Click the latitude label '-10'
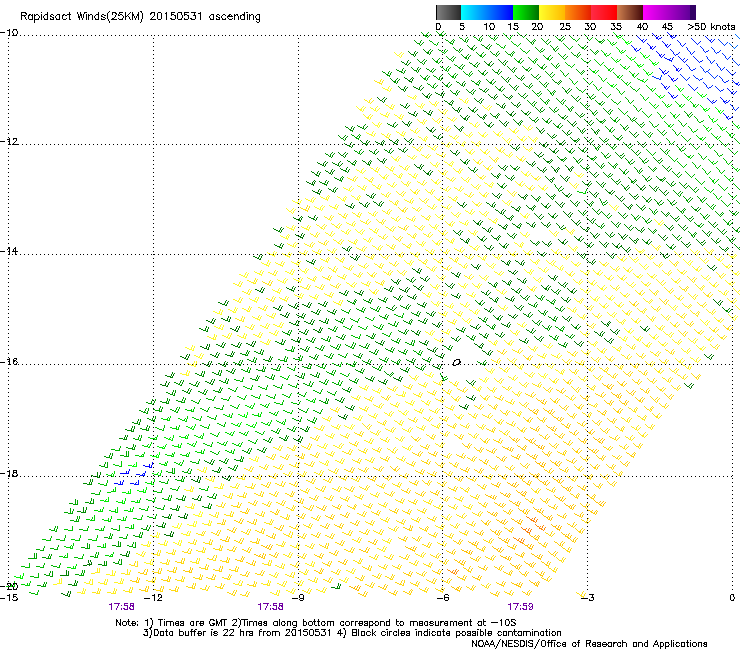Viewport: 740px width, 650px height. coord(9,32)
